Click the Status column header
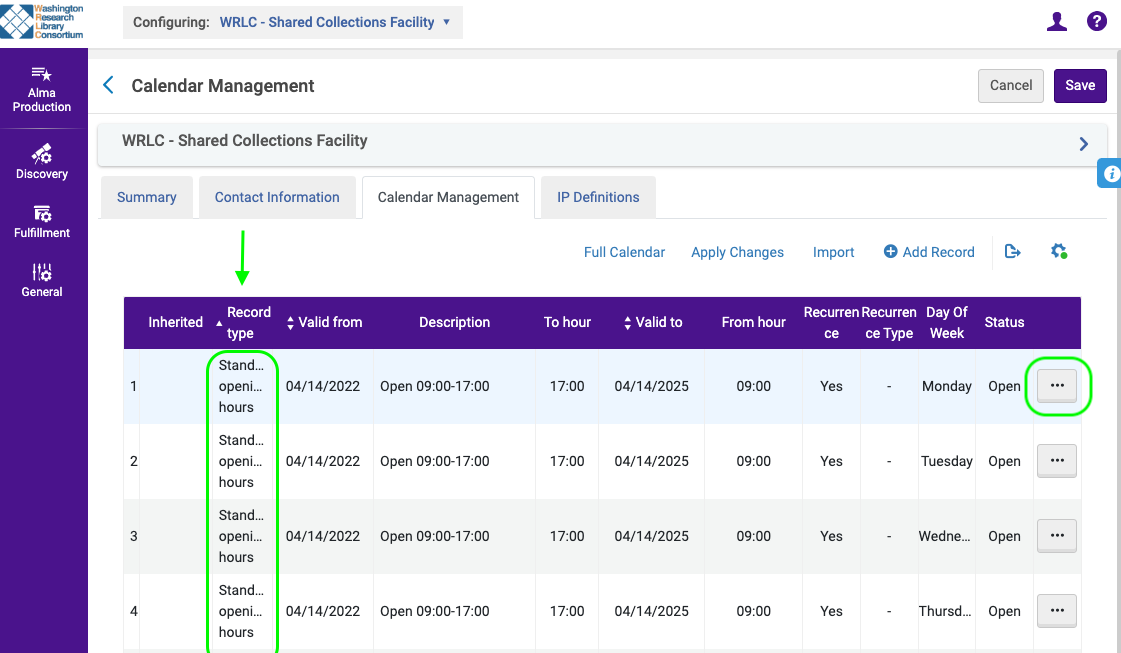The width and height of the screenshot is (1121, 653). [1004, 323]
